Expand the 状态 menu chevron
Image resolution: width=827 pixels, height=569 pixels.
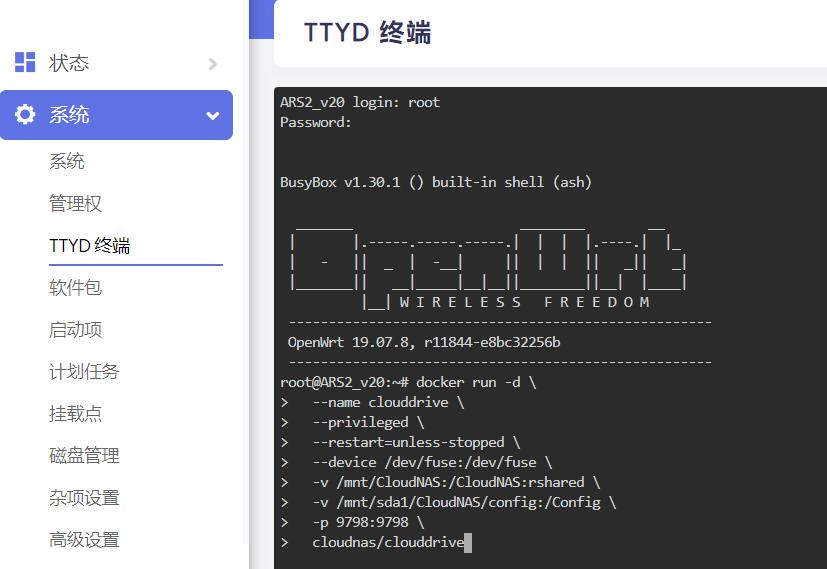pos(213,64)
